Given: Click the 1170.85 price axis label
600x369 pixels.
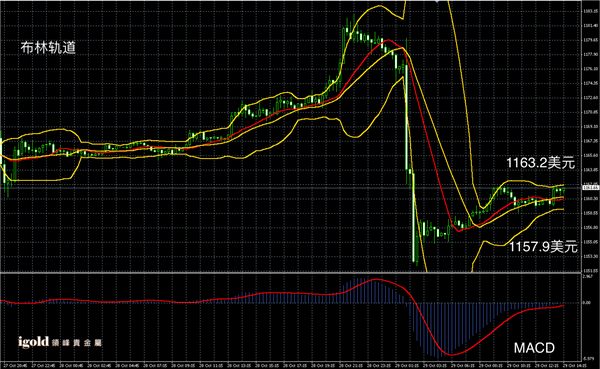Looking at the screenshot, I should point(590,112).
